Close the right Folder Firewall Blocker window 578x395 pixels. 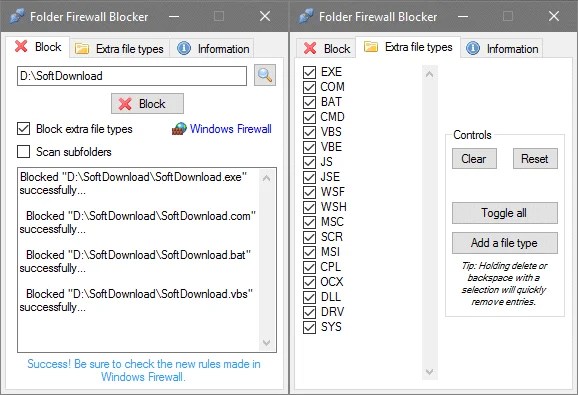click(554, 17)
